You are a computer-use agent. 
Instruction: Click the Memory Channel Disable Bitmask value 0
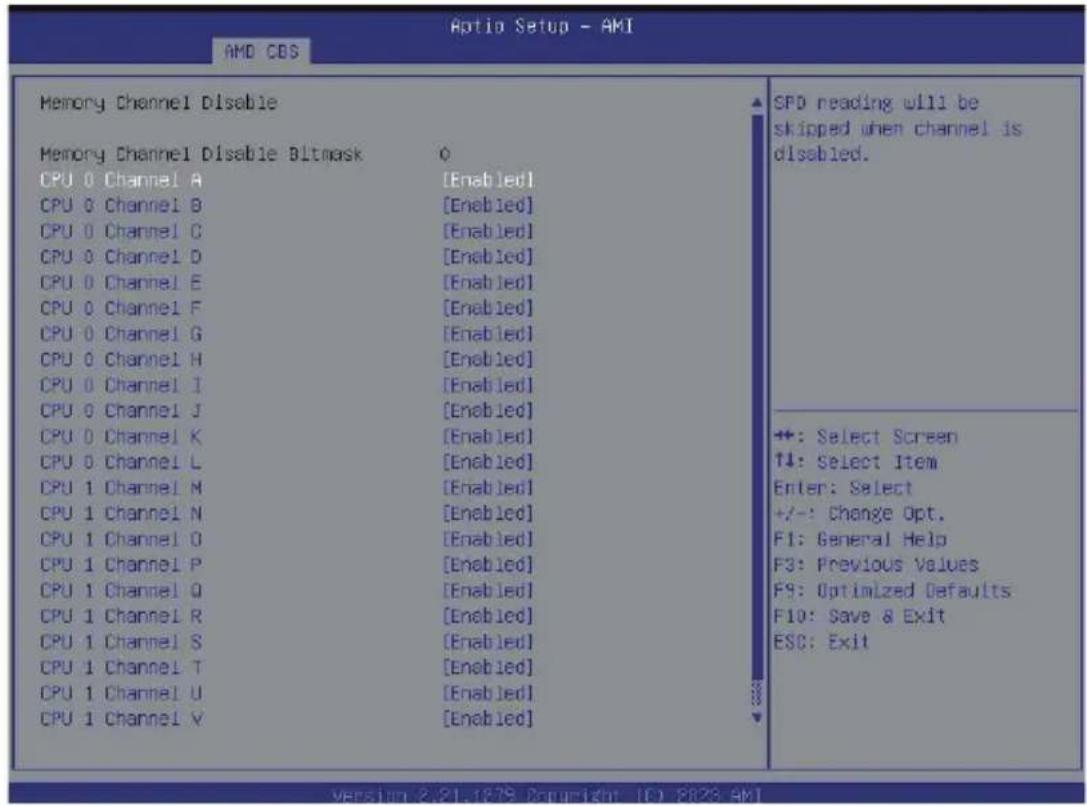click(444, 154)
